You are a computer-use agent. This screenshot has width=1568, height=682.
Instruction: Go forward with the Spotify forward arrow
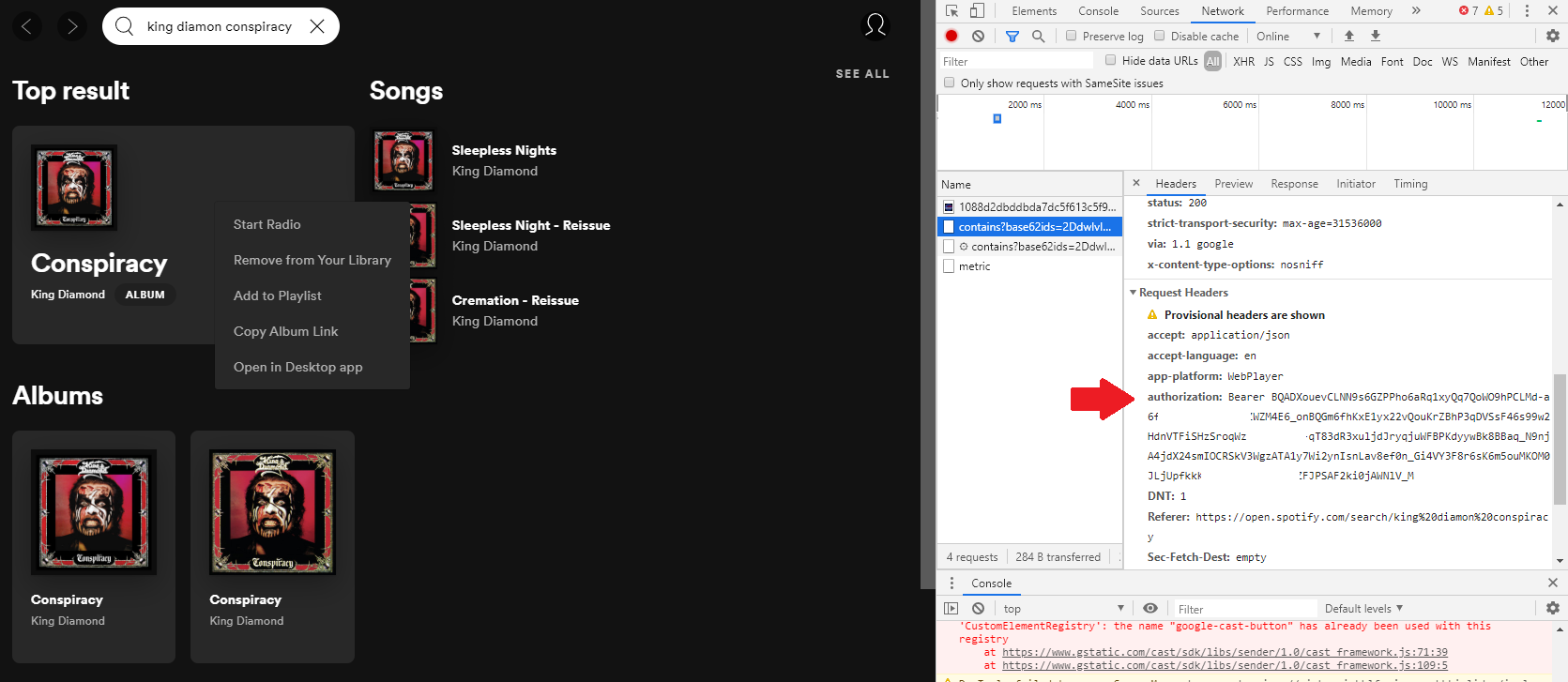[72, 26]
